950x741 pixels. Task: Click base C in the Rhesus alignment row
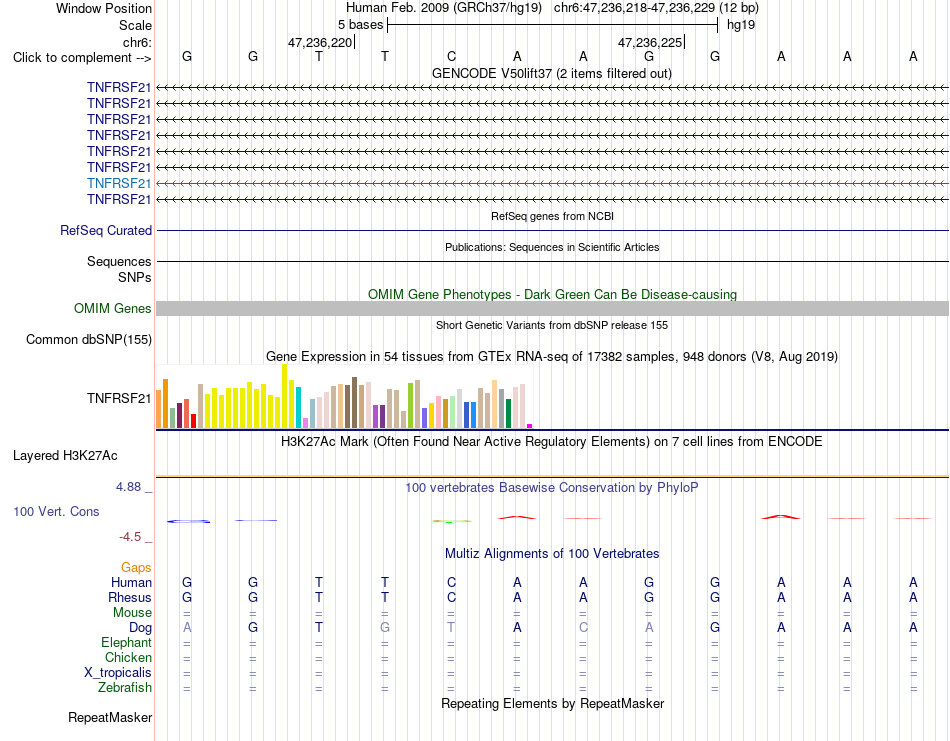(x=451, y=597)
